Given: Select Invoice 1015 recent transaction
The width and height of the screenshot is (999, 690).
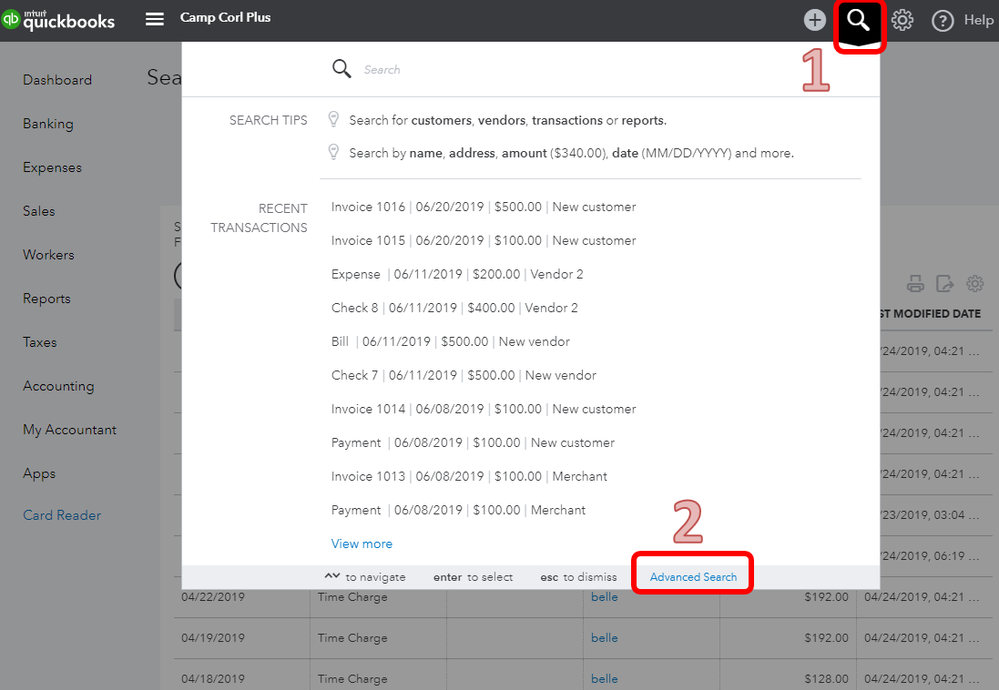Looking at the screenshot, I should 484,241.
